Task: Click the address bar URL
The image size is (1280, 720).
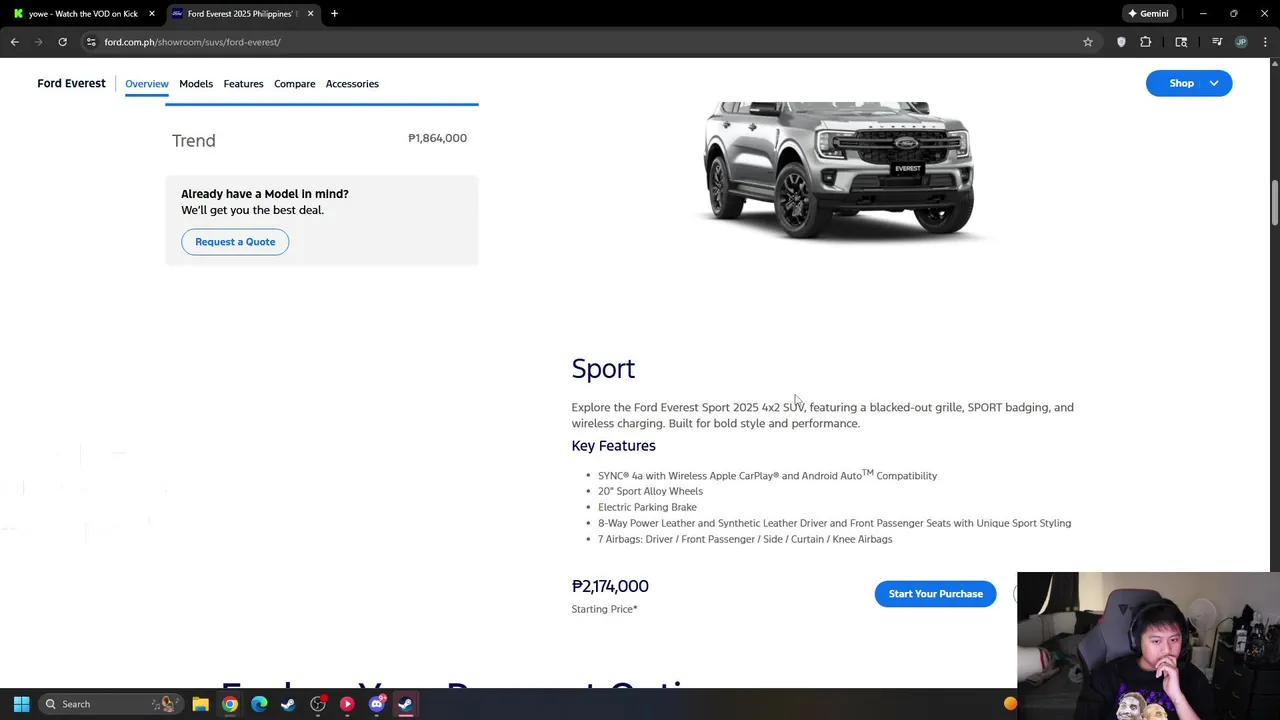Action: [x=192, y=42]
